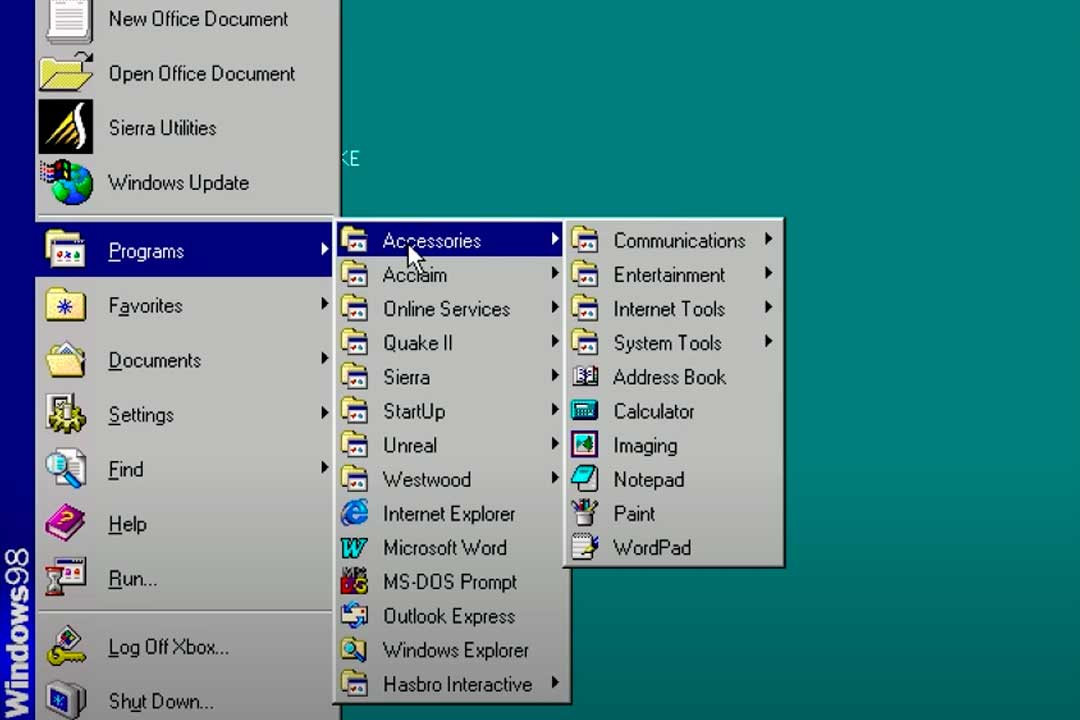Click the WordPad icon
Screen dimensions: 1080x720
coord(585,547)
